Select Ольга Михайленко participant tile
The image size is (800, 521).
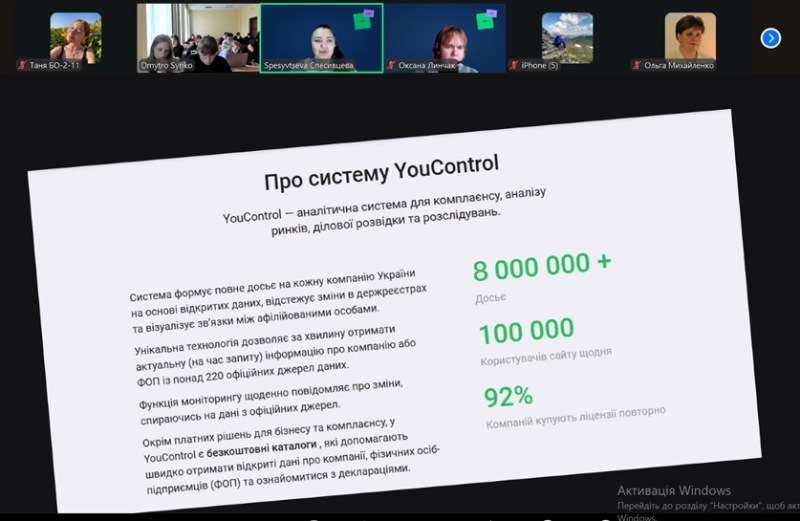coord(690,39)
